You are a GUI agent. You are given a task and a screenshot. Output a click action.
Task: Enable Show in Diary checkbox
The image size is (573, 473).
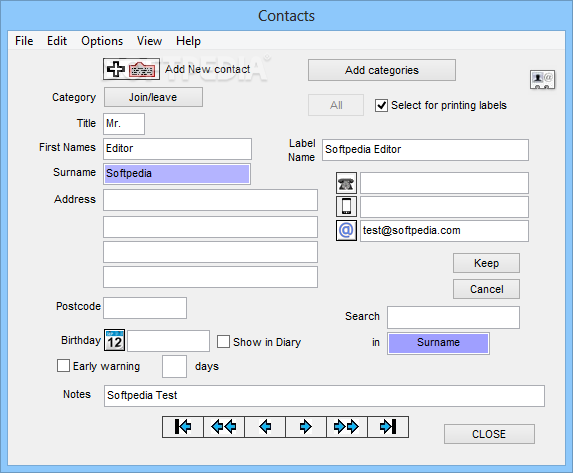coord(223,342)
